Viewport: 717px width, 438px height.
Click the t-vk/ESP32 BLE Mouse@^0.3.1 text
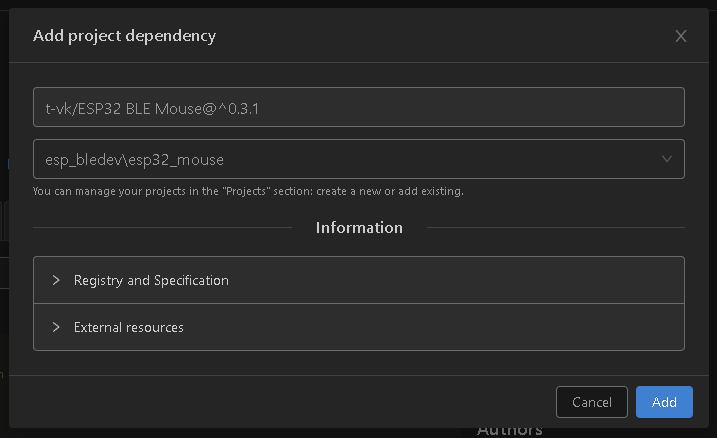point(152,109)
